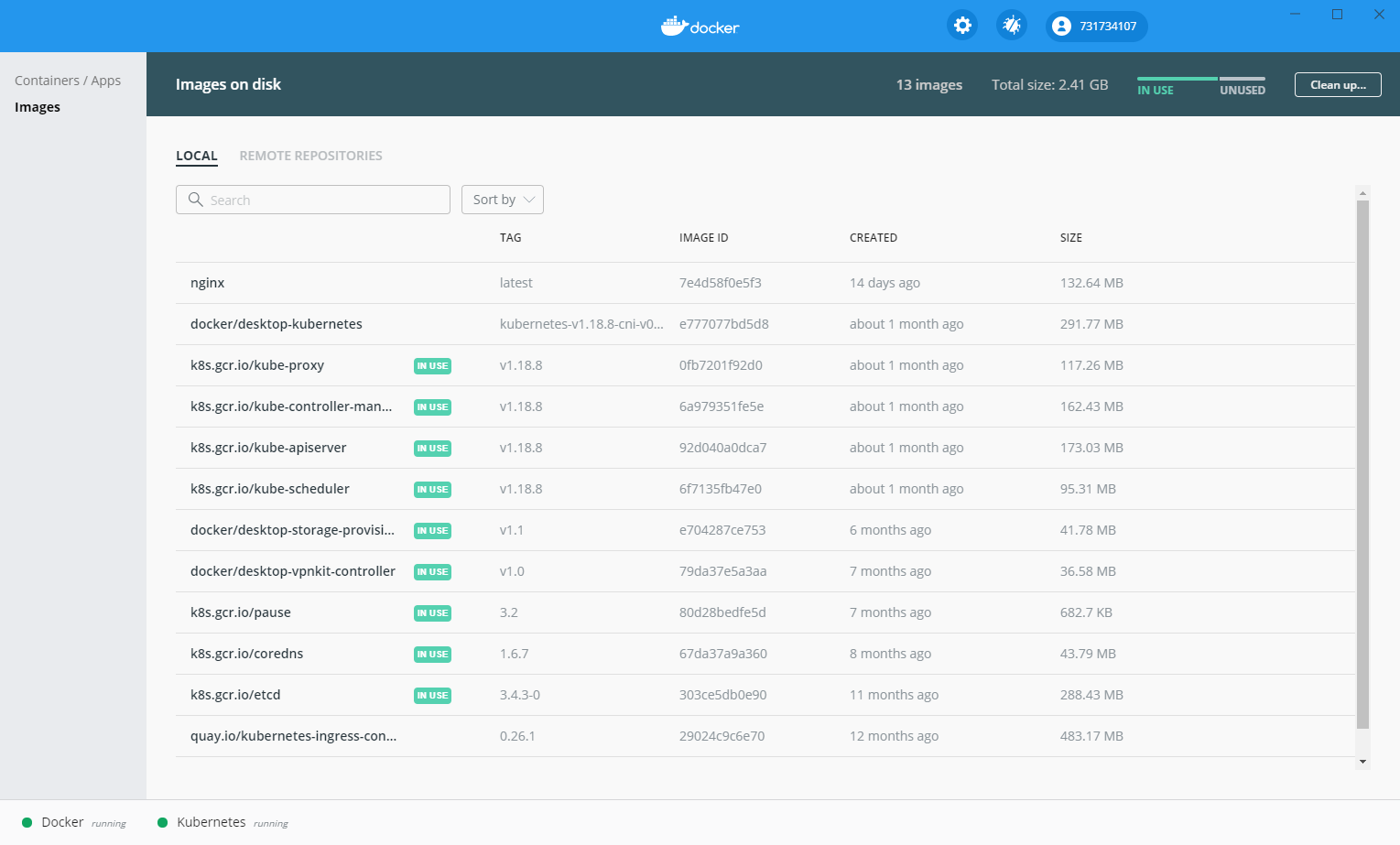This screenshot has width=1400, height=845.
Task: Click IN USE badge for desktop-storage-provisioner
Action: pyautogui.click(x=432, y=531)
